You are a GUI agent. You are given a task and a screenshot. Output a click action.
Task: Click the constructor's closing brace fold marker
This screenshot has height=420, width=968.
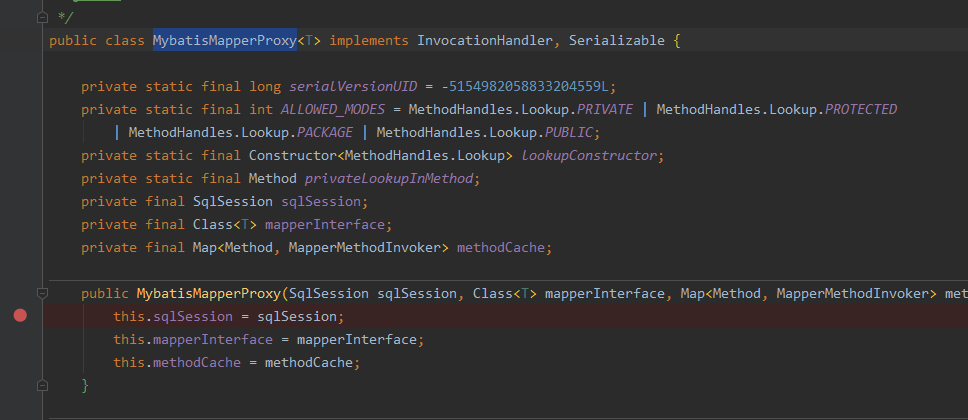click(x=42, y=385)
